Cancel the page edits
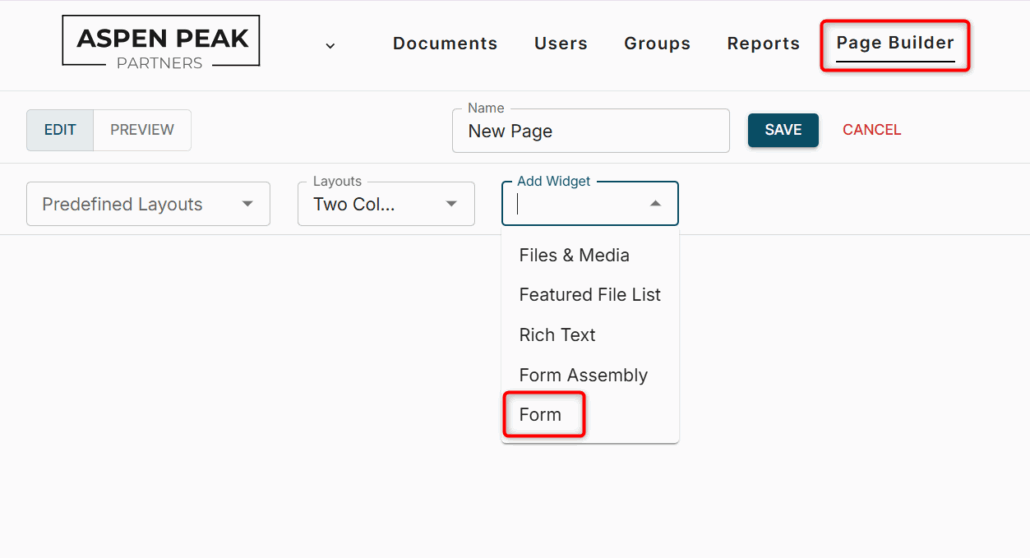The image size is (1030, 558). coord(872,130)
